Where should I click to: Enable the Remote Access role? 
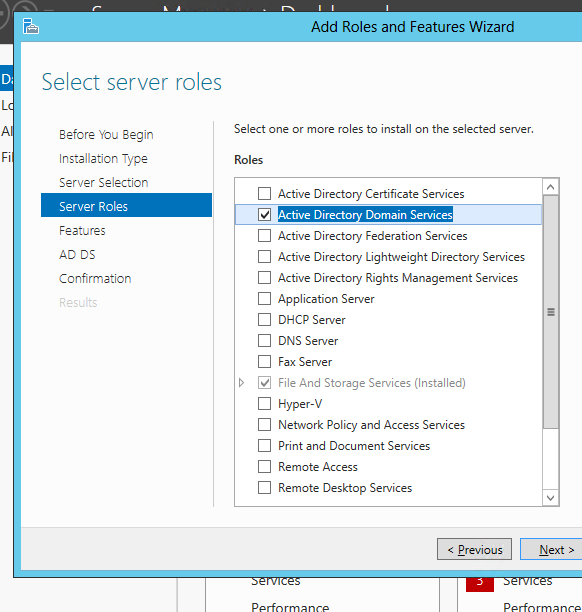tap(264, 467)
